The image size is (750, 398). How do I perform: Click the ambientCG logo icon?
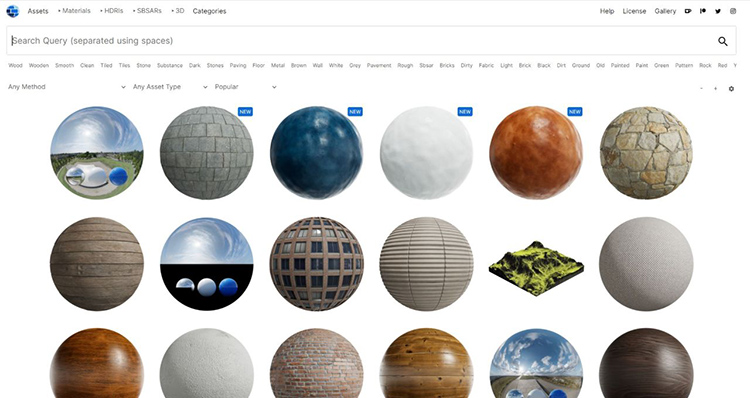pyautogui.click(x=12, y=11)
